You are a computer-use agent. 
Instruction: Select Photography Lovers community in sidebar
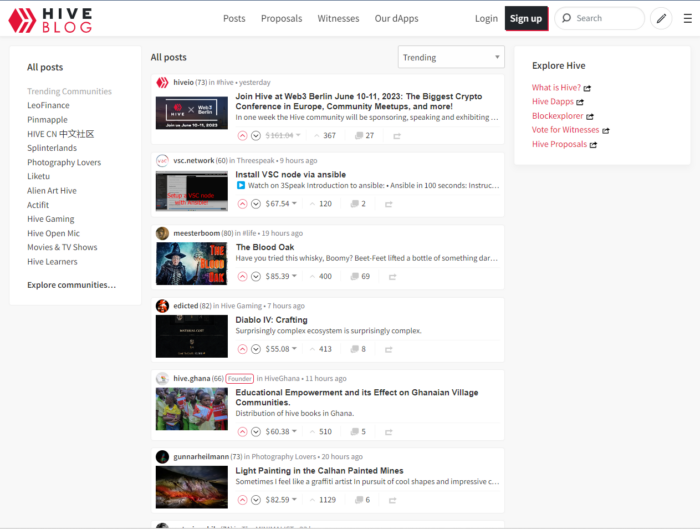tap(64, 162)
